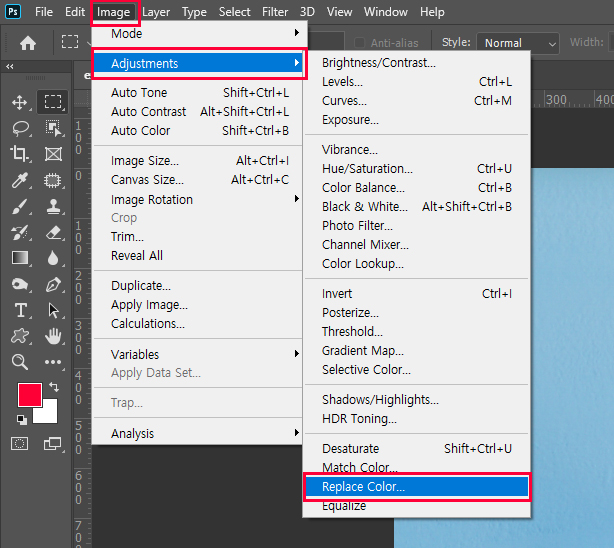This screenshot has width=614, height=548.
Task: Choose Black & White adjustment
Action: 417,206
